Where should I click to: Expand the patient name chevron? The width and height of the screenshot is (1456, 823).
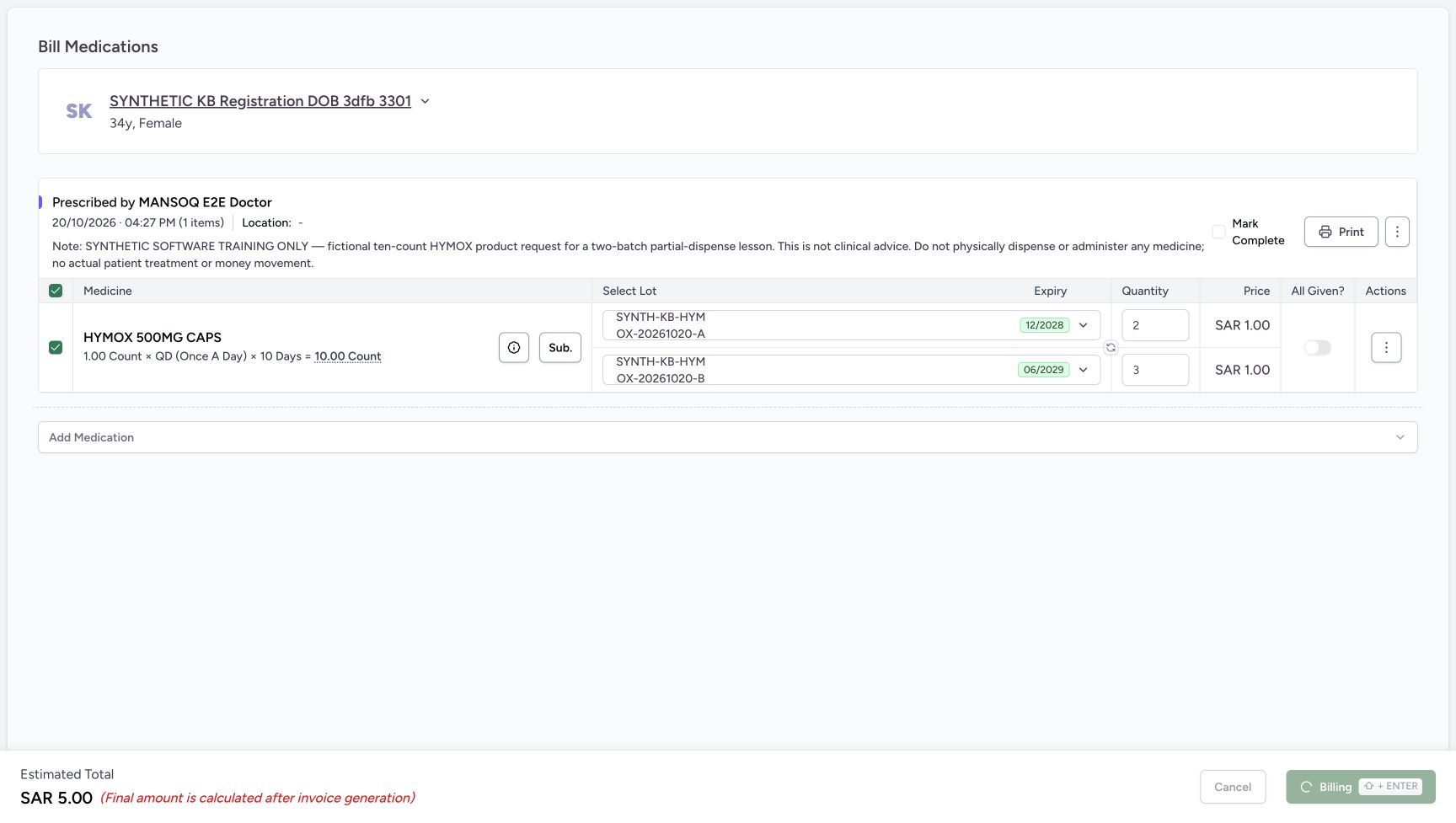(426, 101)
